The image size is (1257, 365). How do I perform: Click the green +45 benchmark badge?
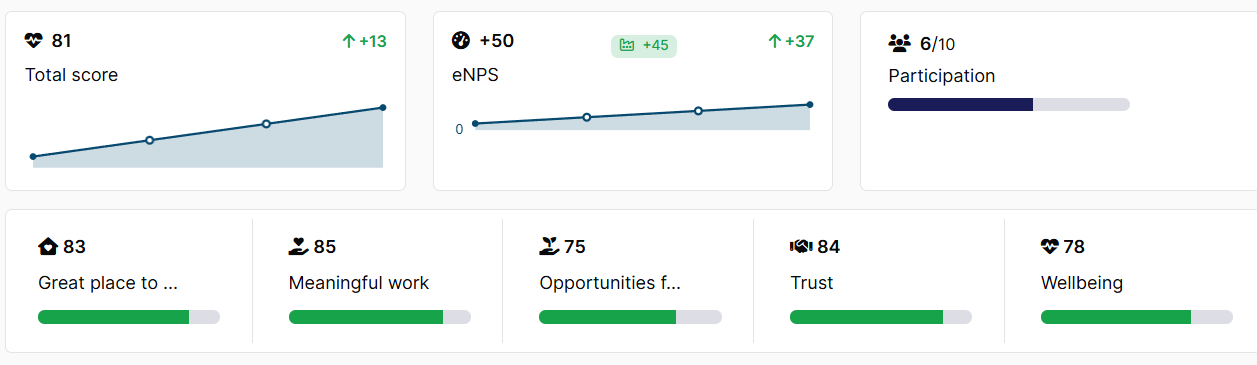coord(644,46)
